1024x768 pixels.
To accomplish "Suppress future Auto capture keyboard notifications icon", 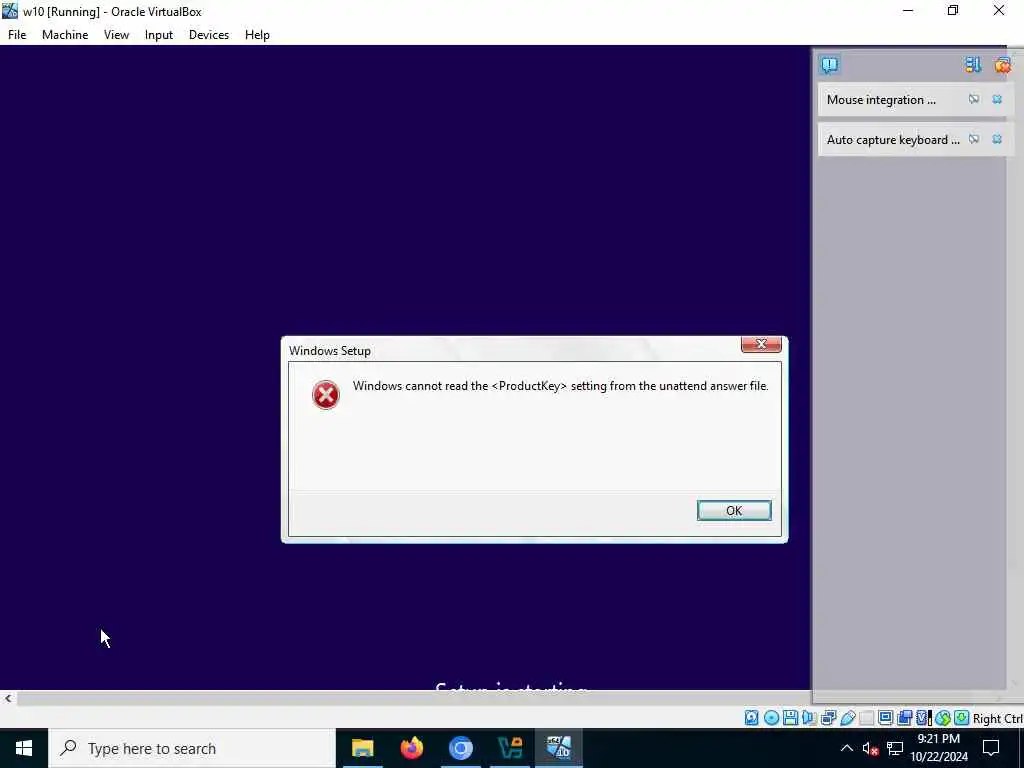I will [x=974, y=139].
